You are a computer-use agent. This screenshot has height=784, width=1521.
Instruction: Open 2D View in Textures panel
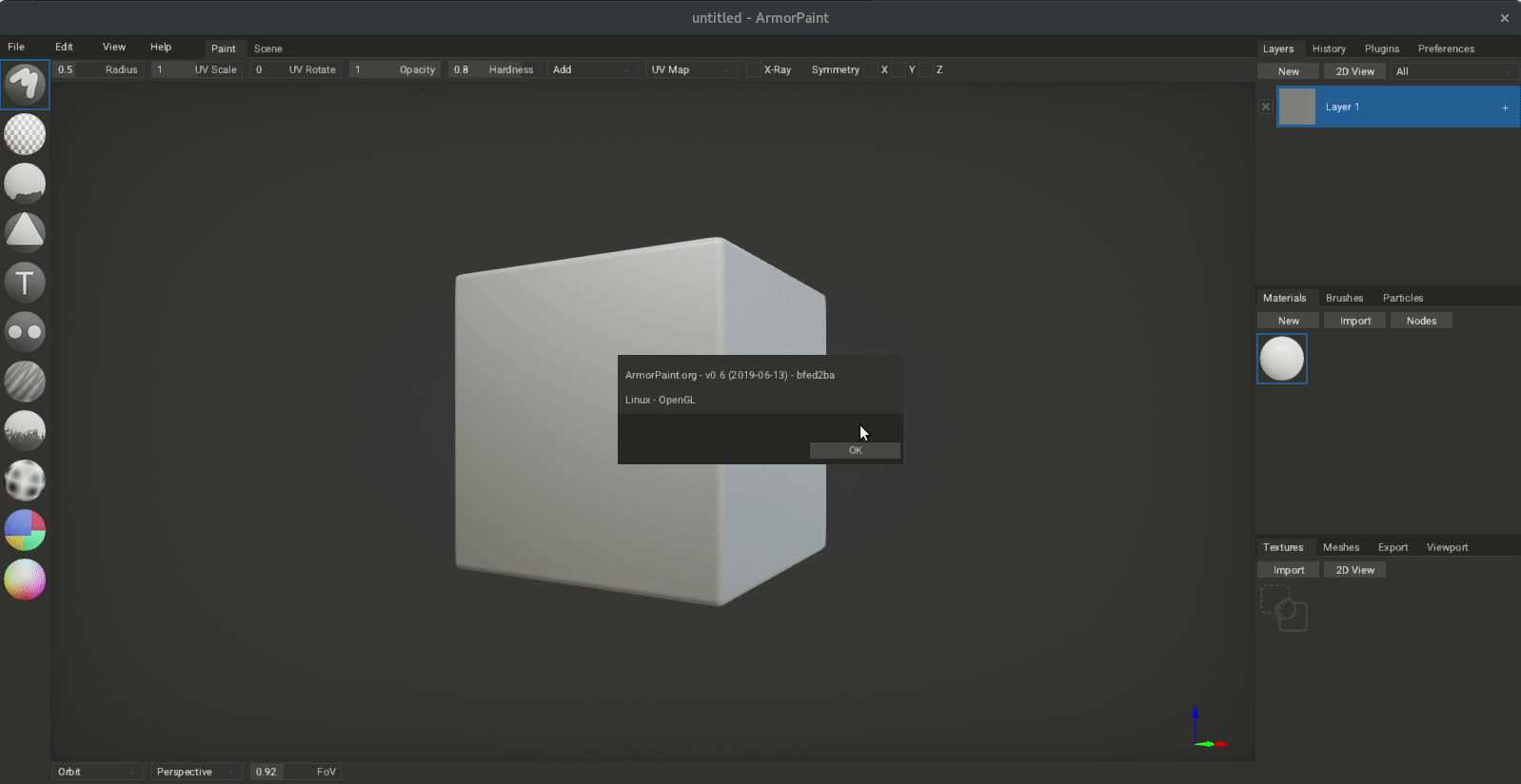[1355, 570]
